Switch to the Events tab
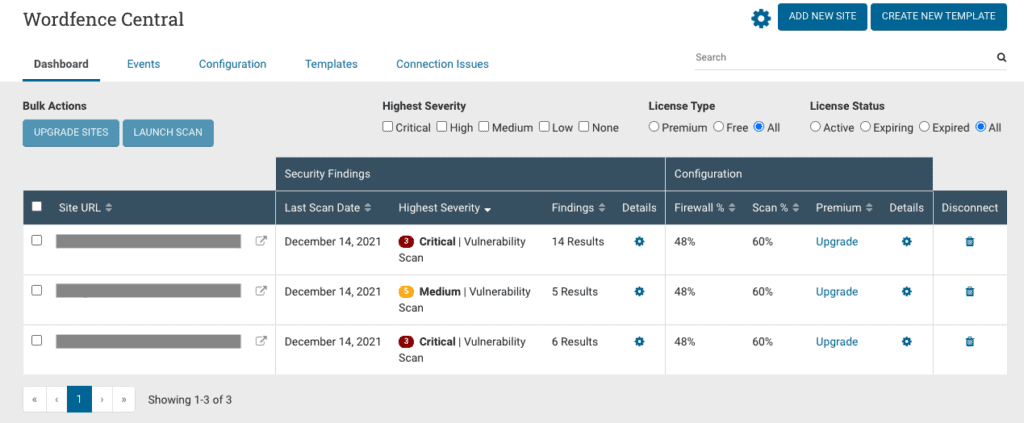This screenshot has height=423, width=1024. coord(143,64)
